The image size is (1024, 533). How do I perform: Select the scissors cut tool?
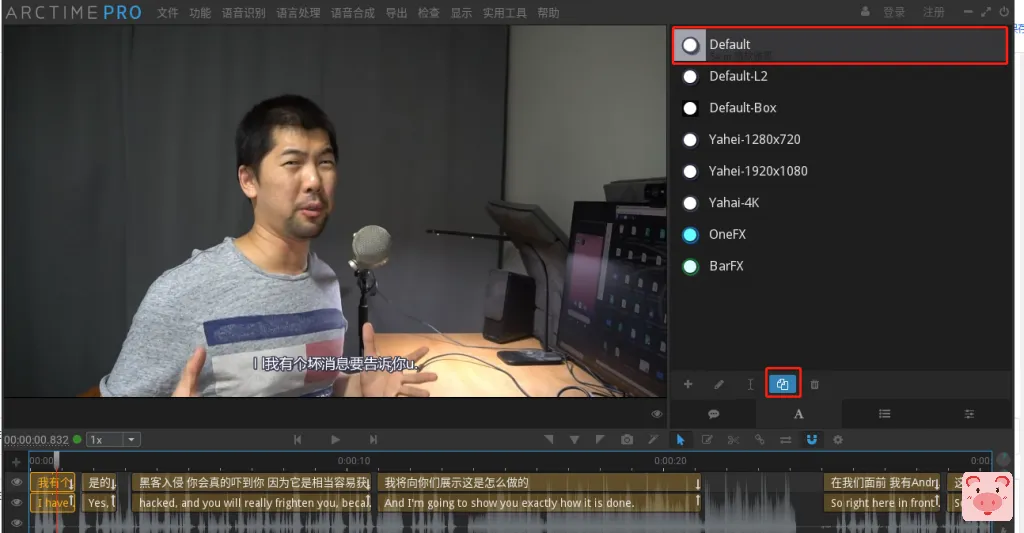(733, 440)
